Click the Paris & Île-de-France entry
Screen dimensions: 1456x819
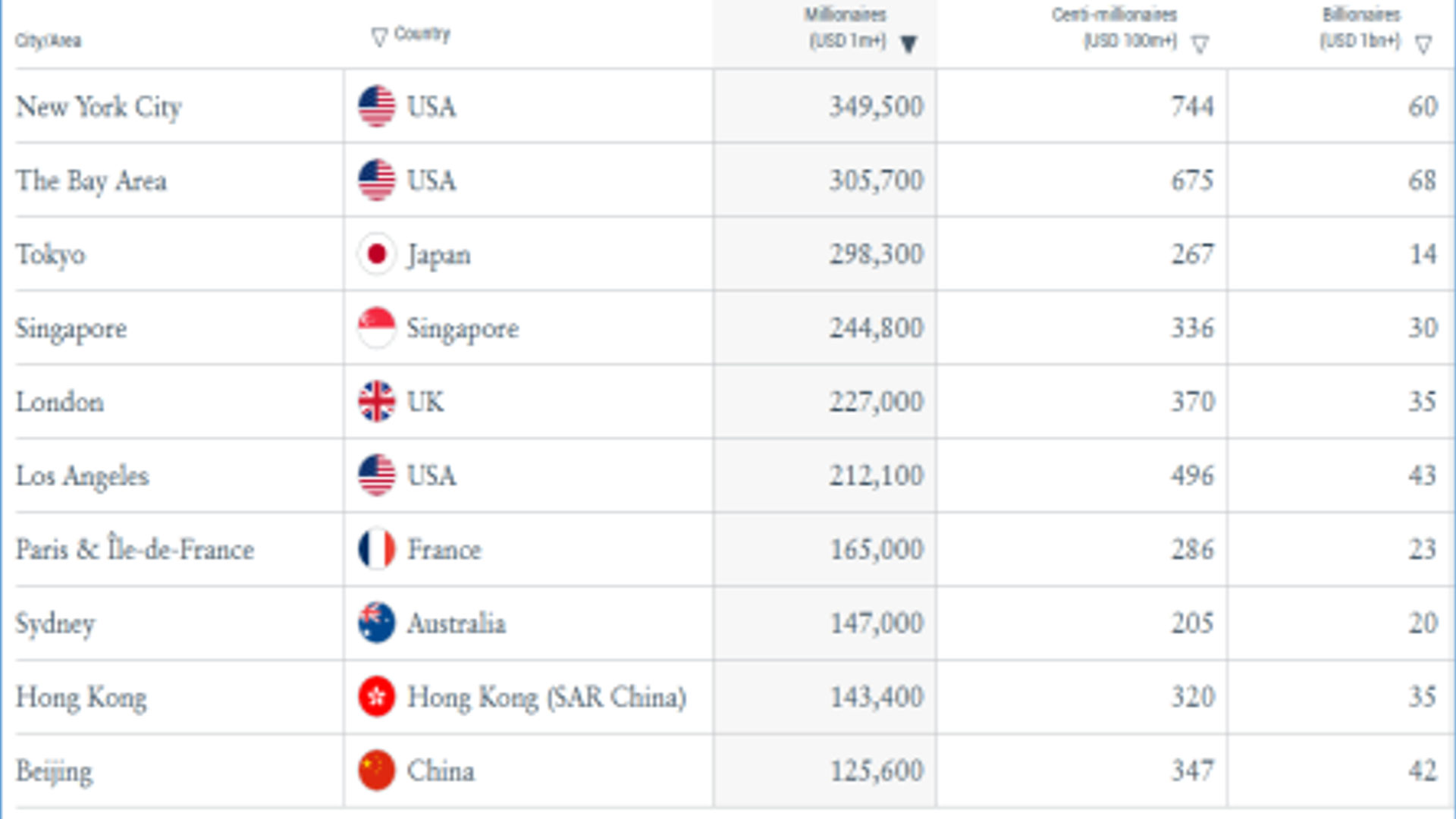(x=135, y=549)
